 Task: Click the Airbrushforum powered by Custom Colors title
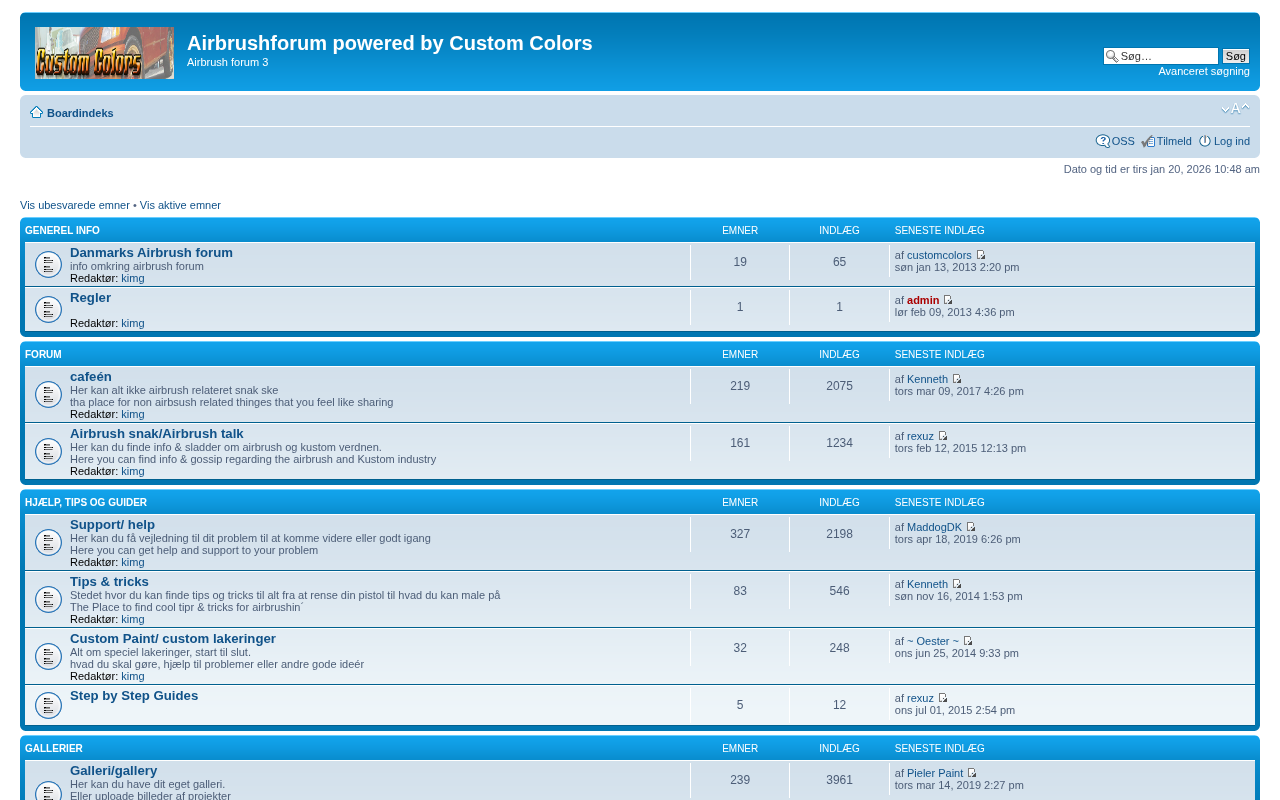coord(389,43)
